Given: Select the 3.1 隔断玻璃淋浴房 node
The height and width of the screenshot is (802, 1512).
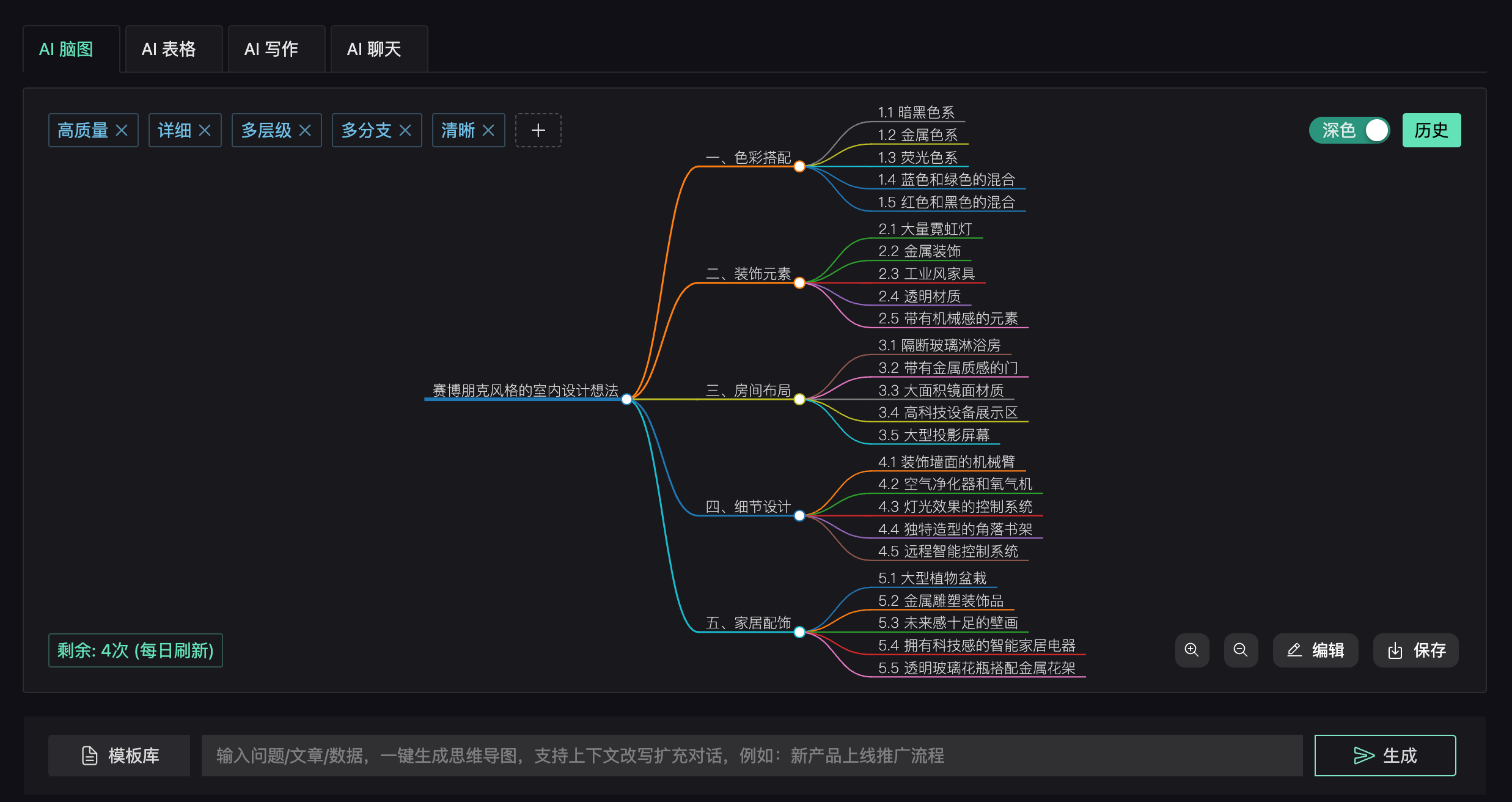Looking at the screenshot, I should click(x=940, y=345).
